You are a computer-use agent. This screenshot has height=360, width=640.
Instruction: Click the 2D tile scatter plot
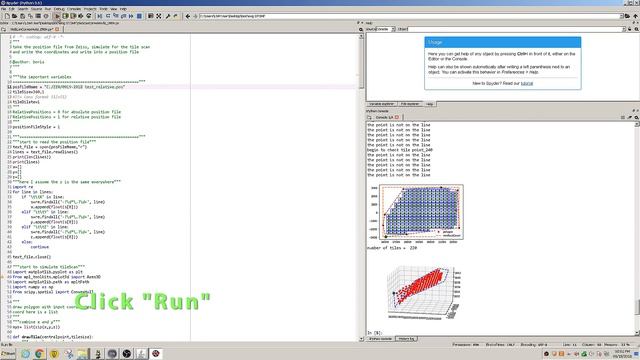coord(416,214)
